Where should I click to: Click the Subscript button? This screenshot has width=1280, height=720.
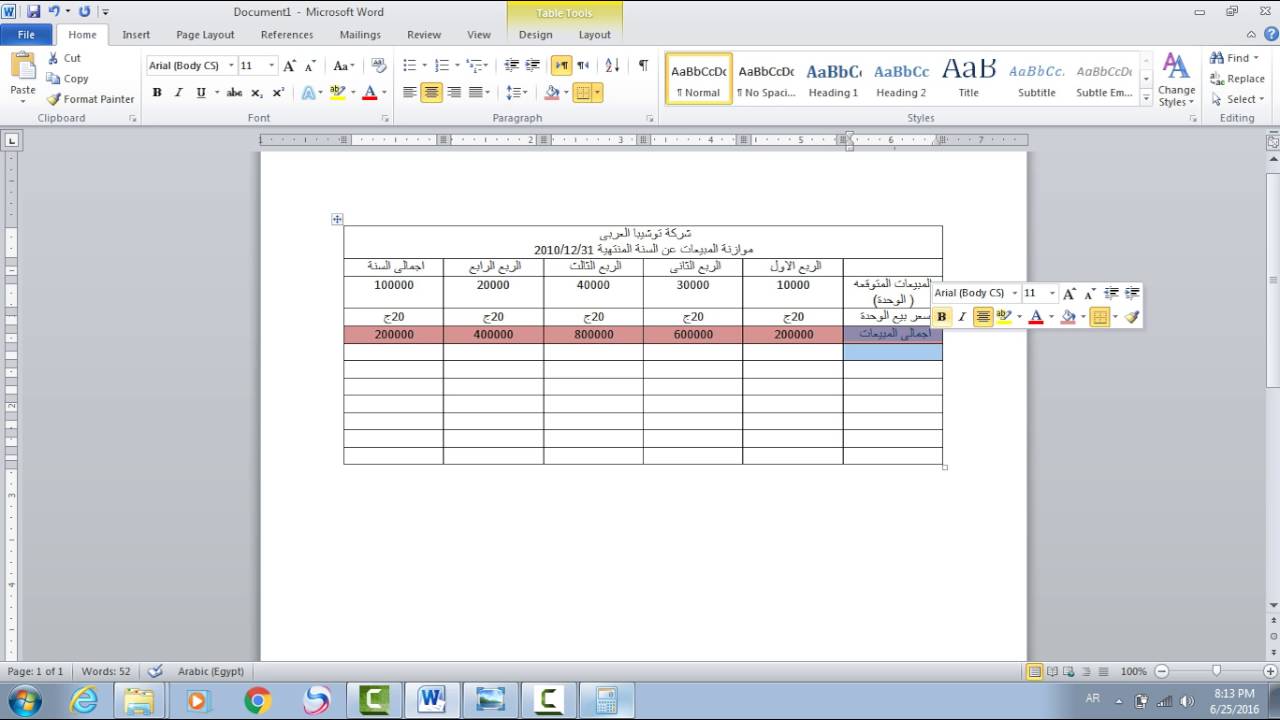pos(257,92)
